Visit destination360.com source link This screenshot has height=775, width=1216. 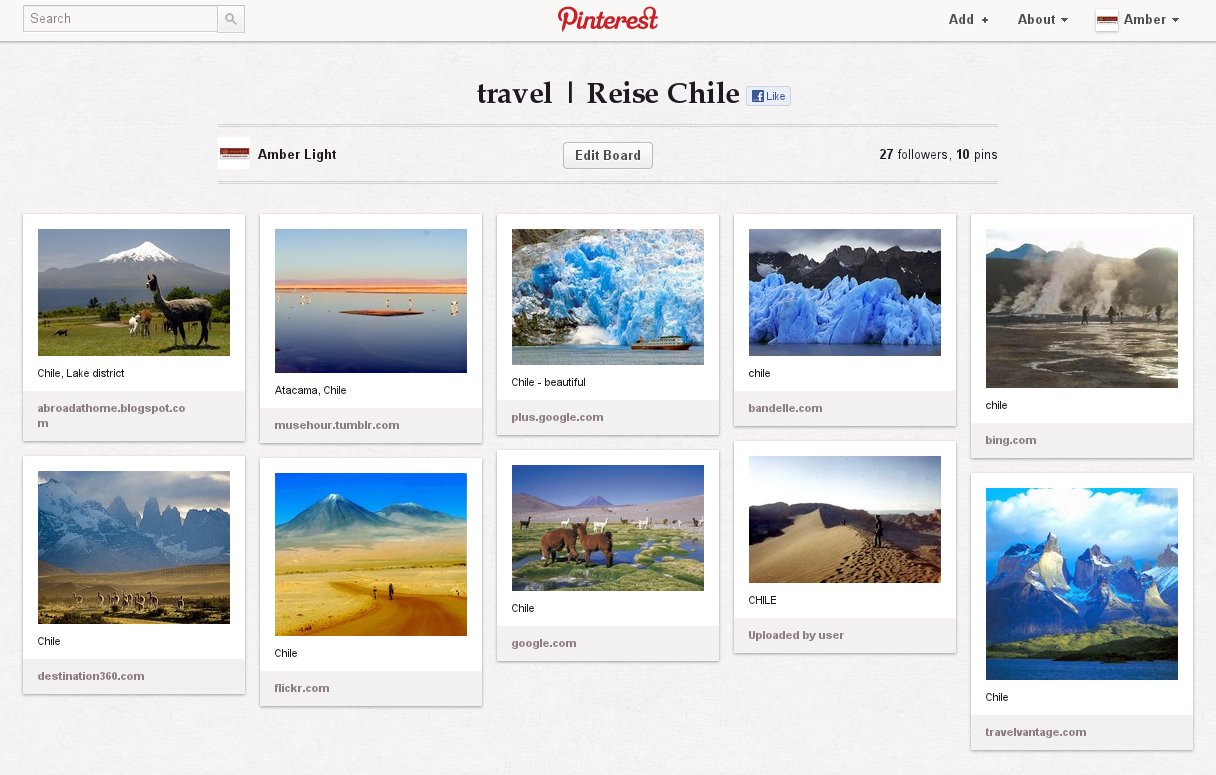coord(91,676)
